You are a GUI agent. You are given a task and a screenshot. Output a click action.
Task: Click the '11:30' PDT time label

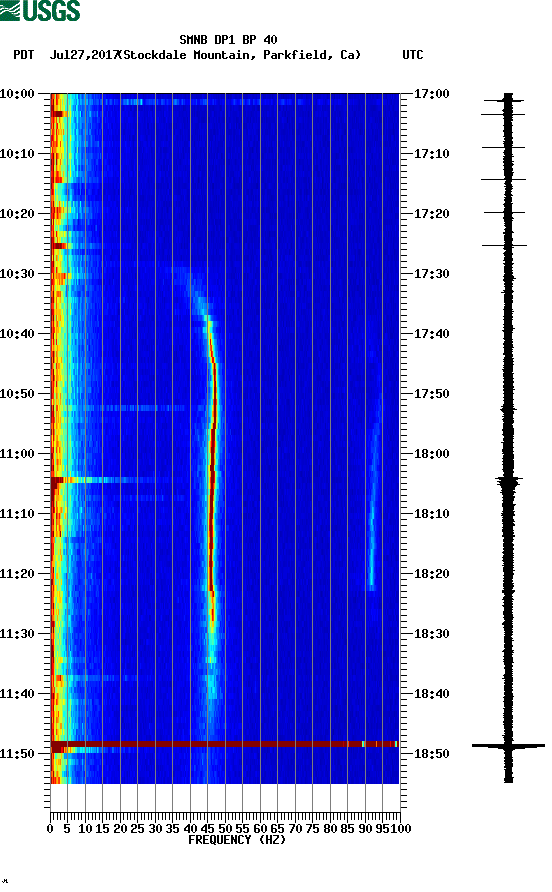[17, 634]
